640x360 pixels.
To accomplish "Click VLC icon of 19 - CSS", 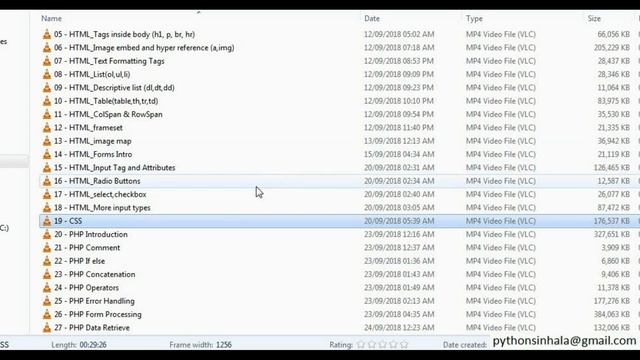I will [47, 221].
